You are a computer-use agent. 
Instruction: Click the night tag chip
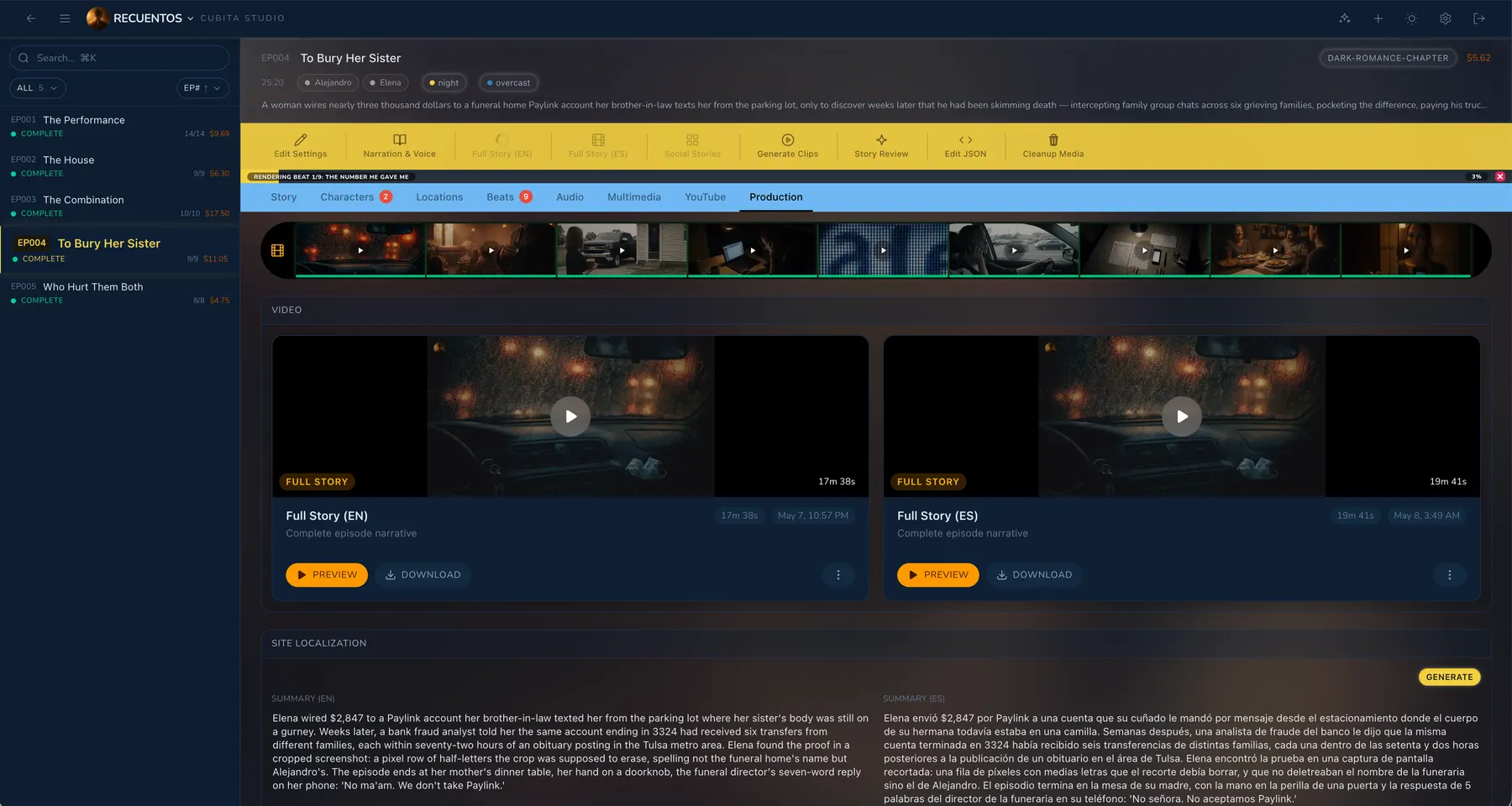(x=444, y=82)
